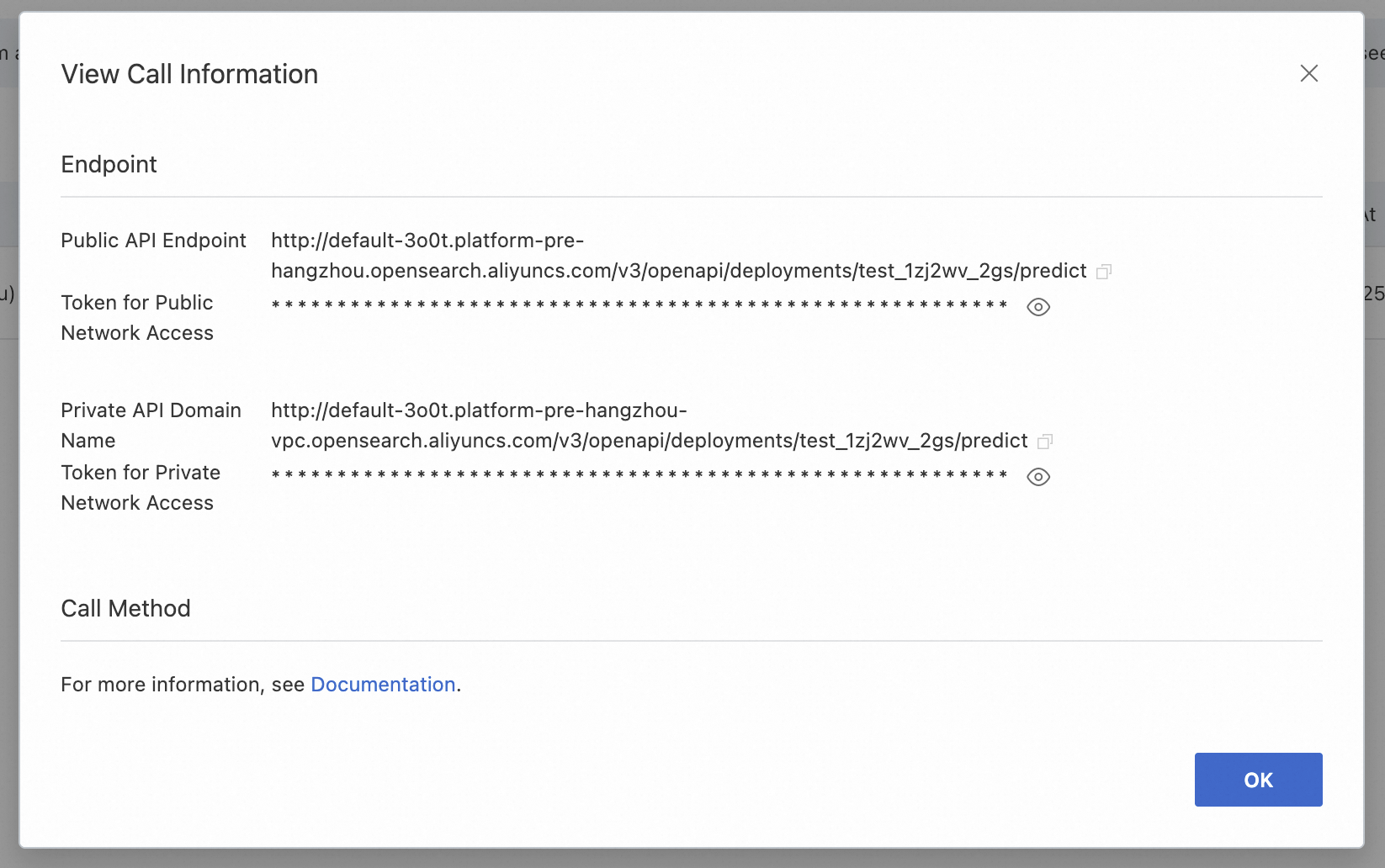This screenshot has width=1385, height=868.
Task: Open the Documentation link
Action: [x=383, y=685]
